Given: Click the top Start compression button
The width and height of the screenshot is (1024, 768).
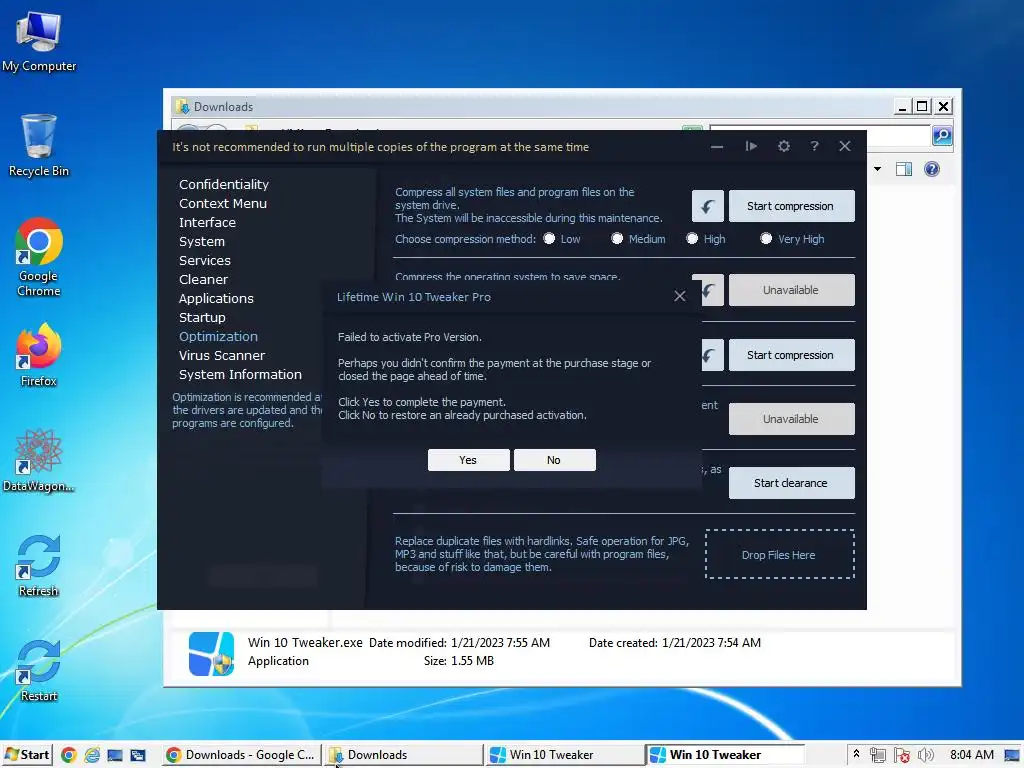Looking at the screenshot, I should click(791, 206).
